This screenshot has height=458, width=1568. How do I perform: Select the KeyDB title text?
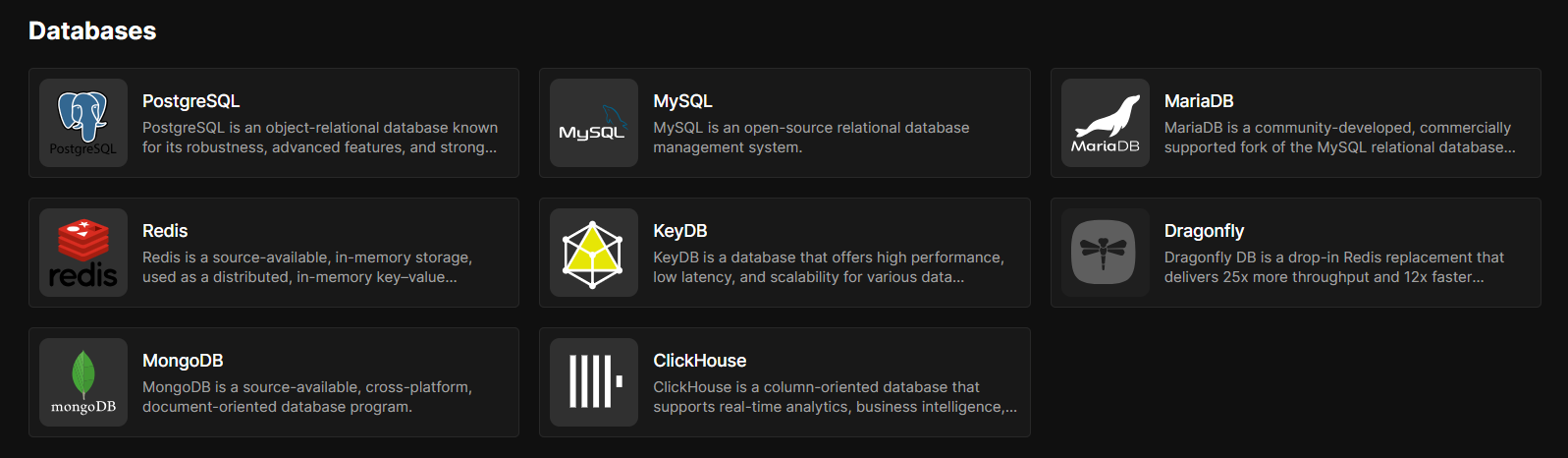pyautogui.click(x=680, y=231)
